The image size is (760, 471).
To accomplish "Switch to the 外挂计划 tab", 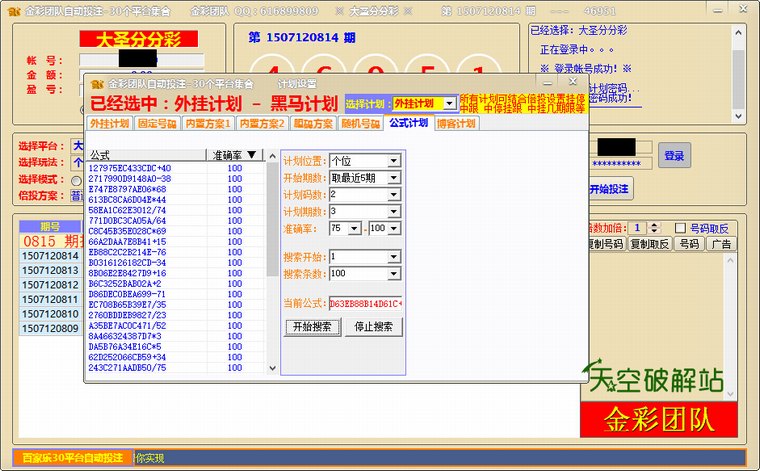I will pyautogui.click(x=110, y=124).
